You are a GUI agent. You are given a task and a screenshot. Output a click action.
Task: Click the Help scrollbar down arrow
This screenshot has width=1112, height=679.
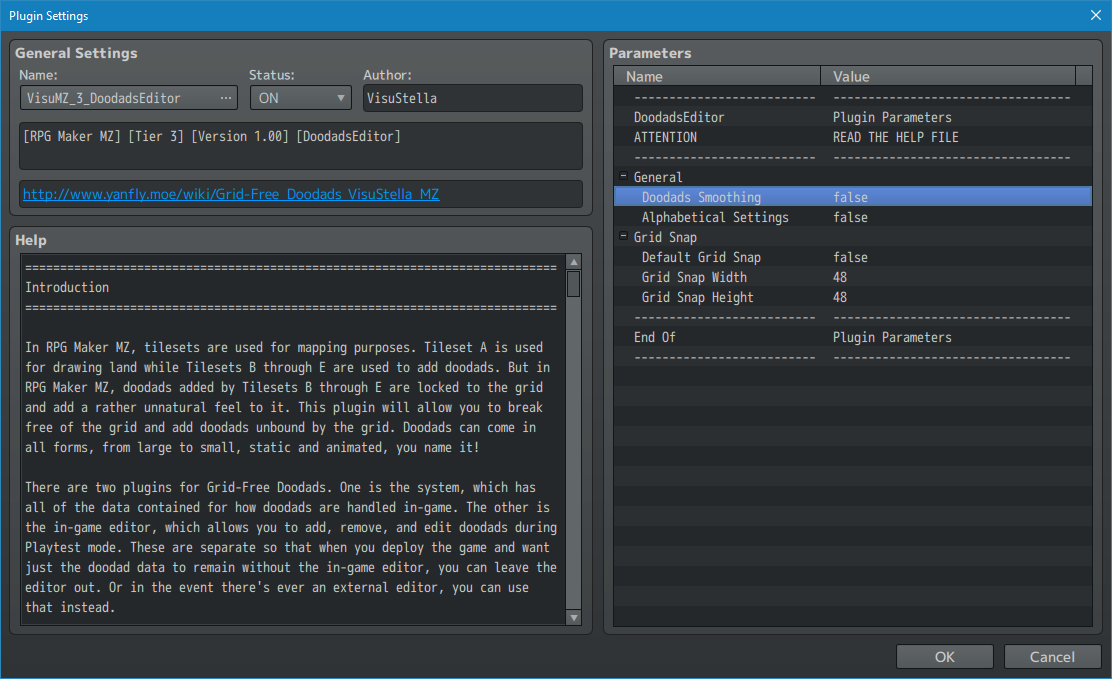click(x=574, y=618)
